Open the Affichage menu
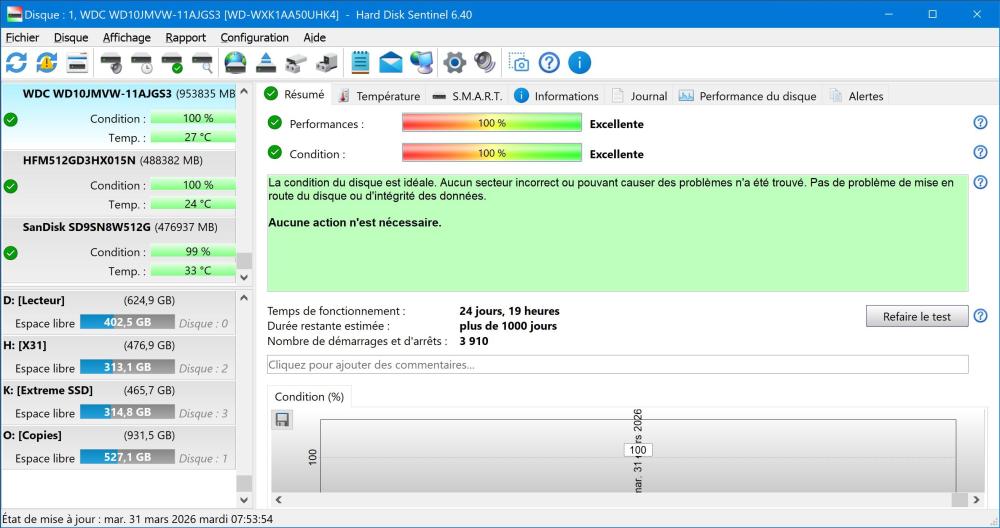The image size is (1000, 528). point(127,38)
